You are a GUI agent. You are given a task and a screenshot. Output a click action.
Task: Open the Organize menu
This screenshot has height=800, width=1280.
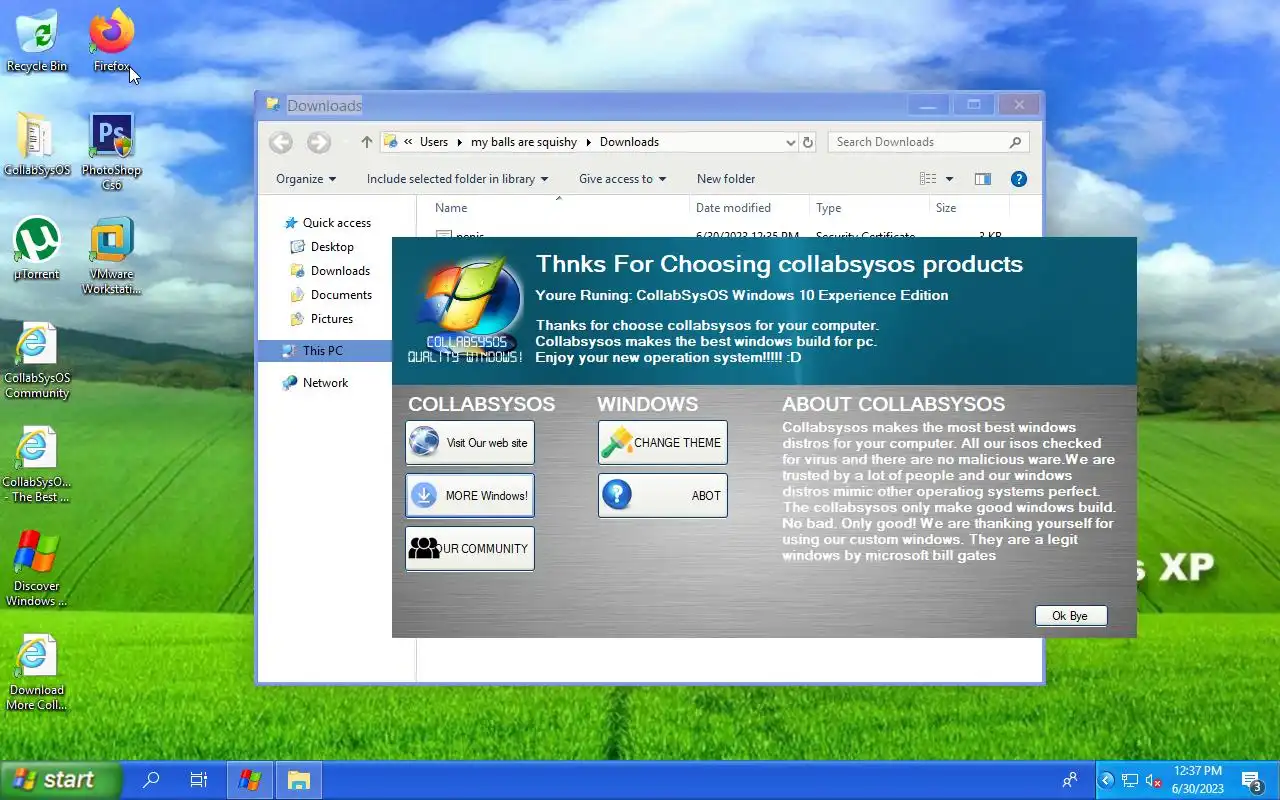[x=306, y=179]
